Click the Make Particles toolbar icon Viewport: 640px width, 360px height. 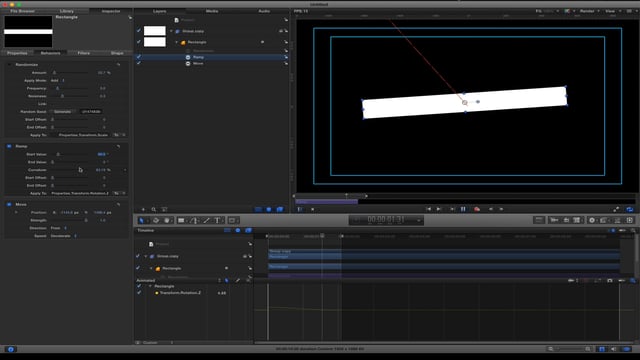(x=618, y=220)
